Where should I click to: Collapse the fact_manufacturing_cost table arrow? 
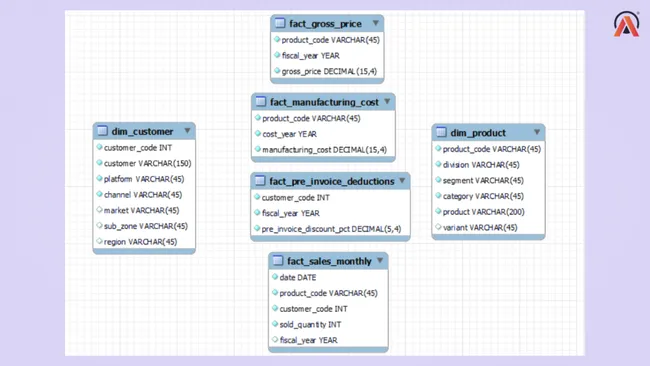coord(387,102)
